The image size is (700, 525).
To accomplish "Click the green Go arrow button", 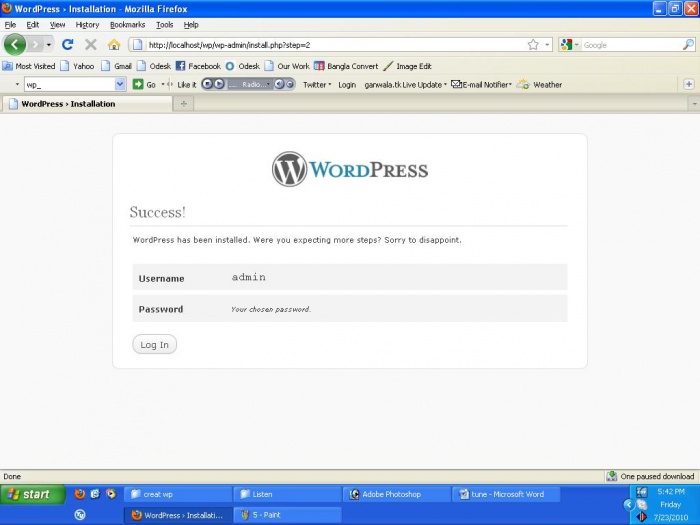I will 138,84.
